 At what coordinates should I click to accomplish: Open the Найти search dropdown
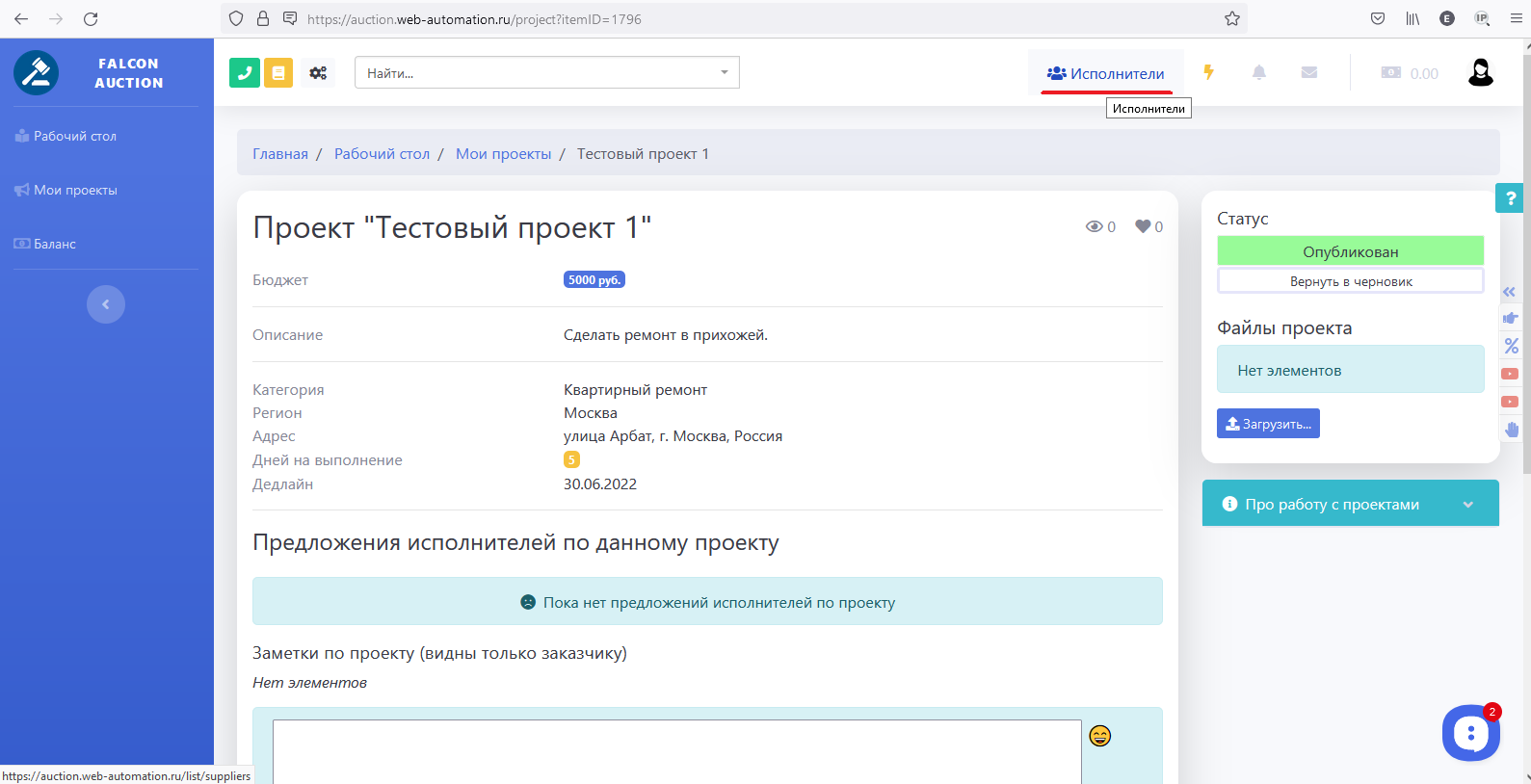546,72
